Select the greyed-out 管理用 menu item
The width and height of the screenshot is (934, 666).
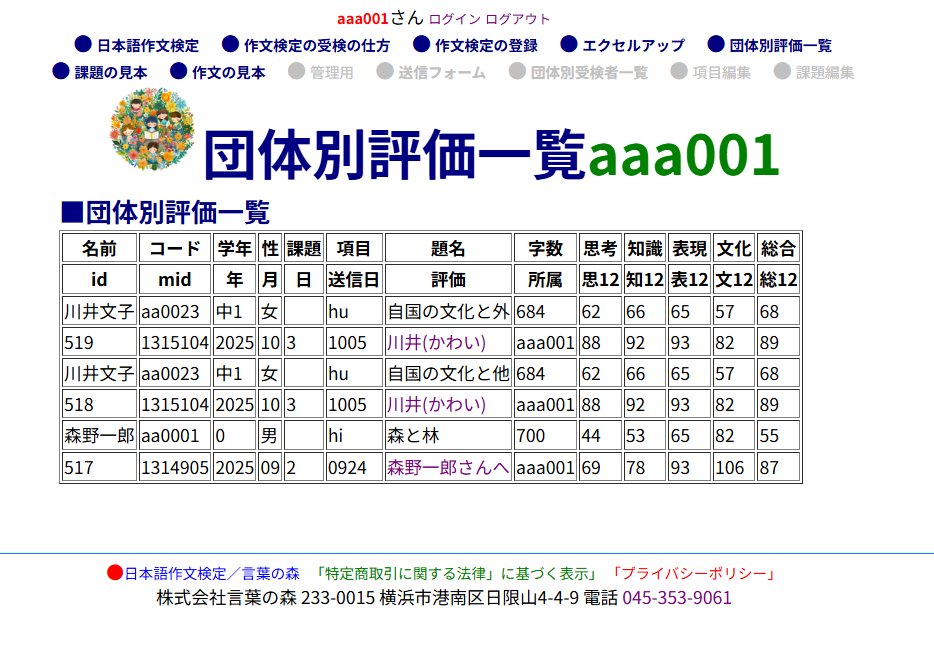tap(331, 72)
